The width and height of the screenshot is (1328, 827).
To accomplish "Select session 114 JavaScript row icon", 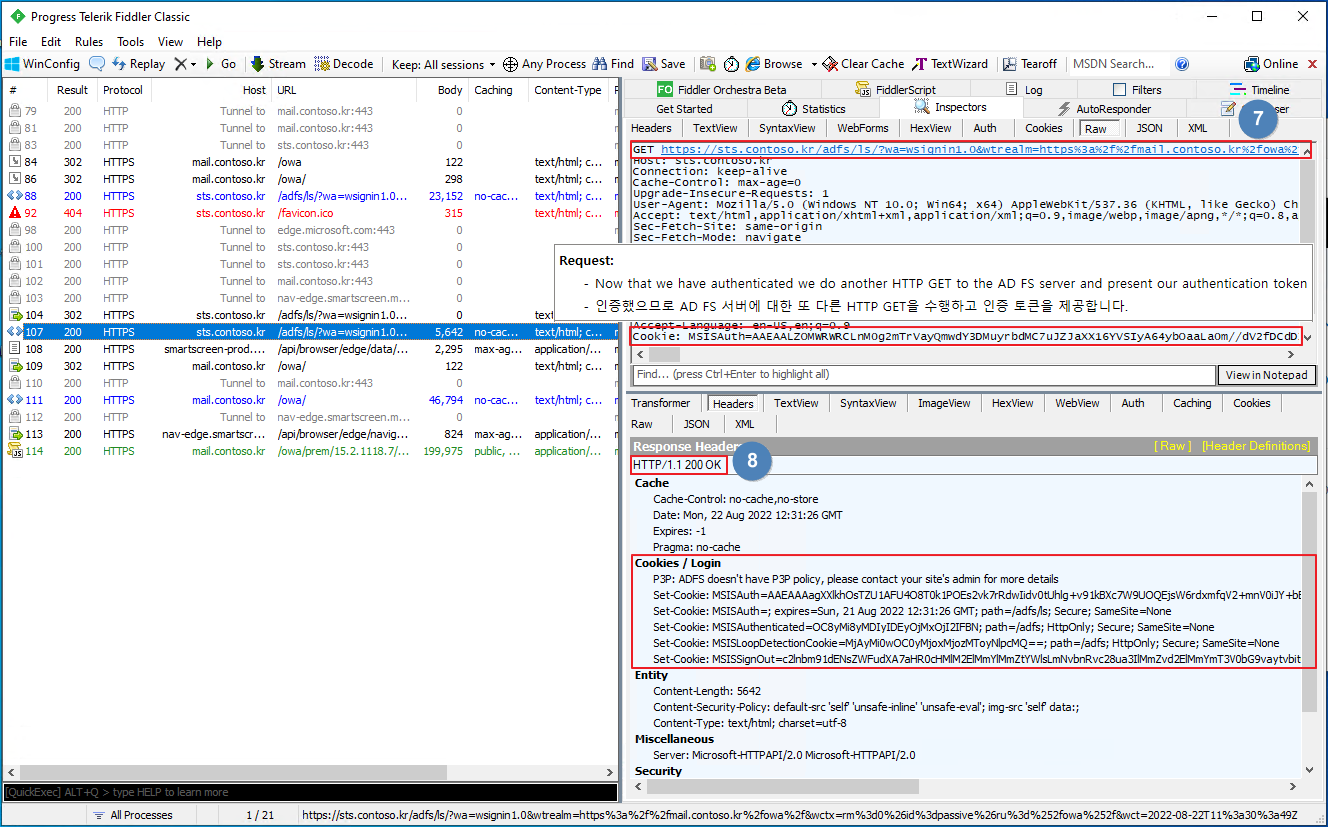I will [x=15, y=451].
